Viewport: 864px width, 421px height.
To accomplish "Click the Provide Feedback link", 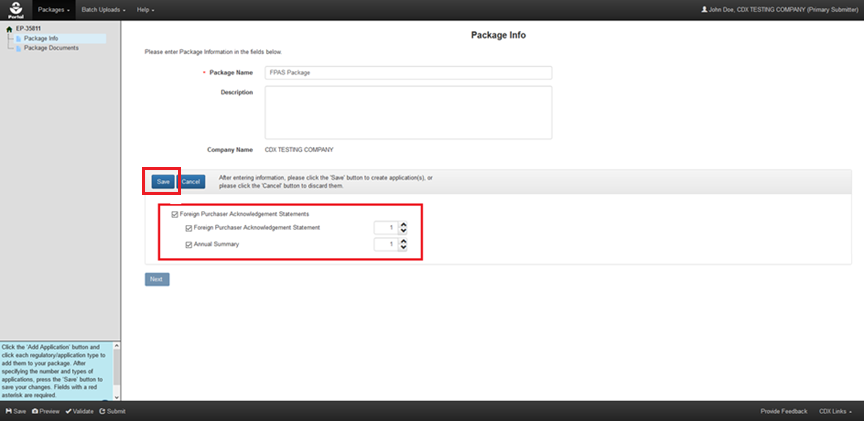I will (783, 411).
